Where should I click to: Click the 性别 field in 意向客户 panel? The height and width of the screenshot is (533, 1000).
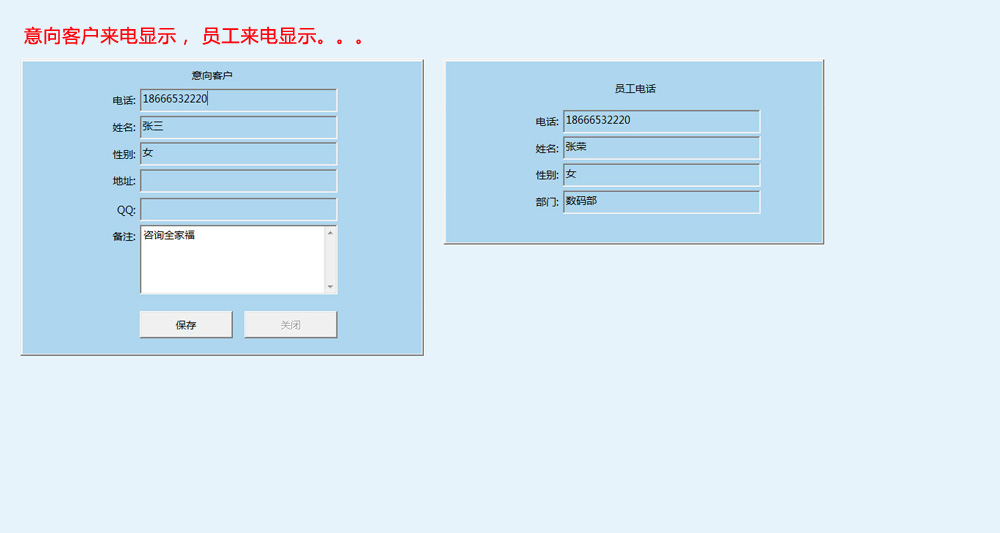tap(238, 154)
